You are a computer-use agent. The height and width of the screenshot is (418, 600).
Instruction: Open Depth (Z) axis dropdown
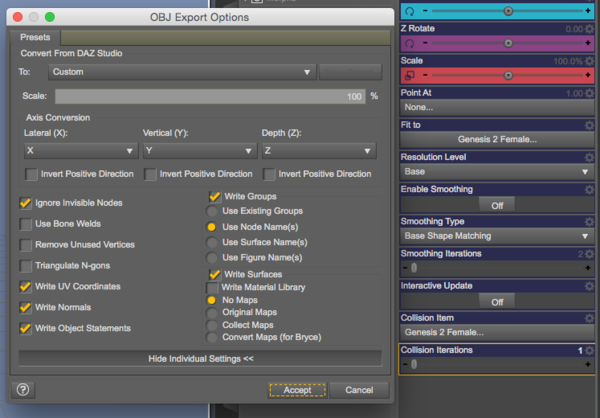(x=319, y=151)
